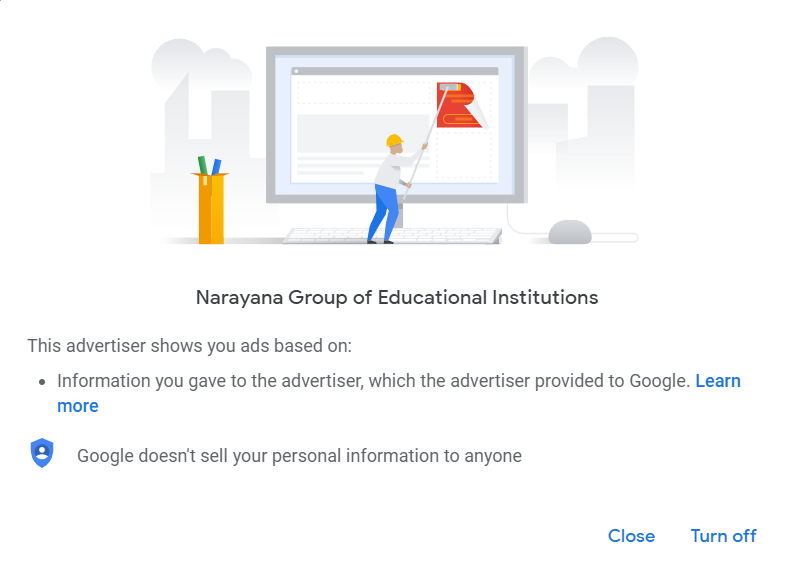The image size is (793, 571).
Task: Click the orange pencil holder box
Action: tap(211, 210)
